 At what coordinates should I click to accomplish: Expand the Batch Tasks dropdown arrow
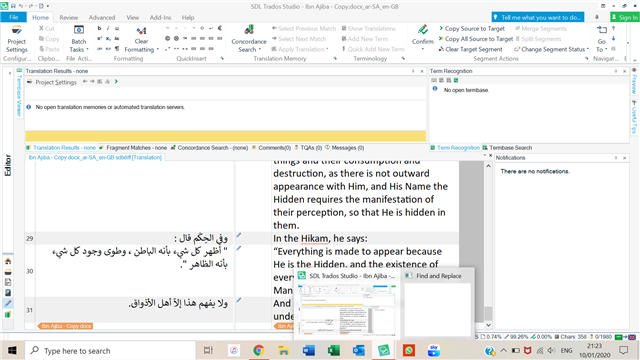(x=87, y=49)
